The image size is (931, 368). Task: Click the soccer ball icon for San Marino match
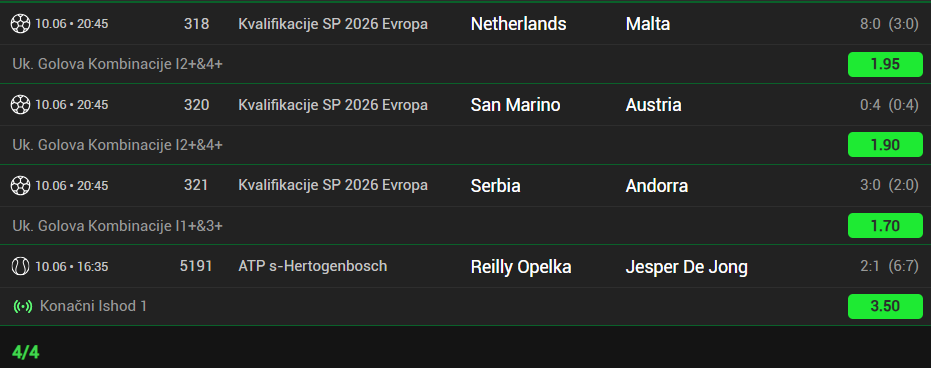click(x=20, y=105)
